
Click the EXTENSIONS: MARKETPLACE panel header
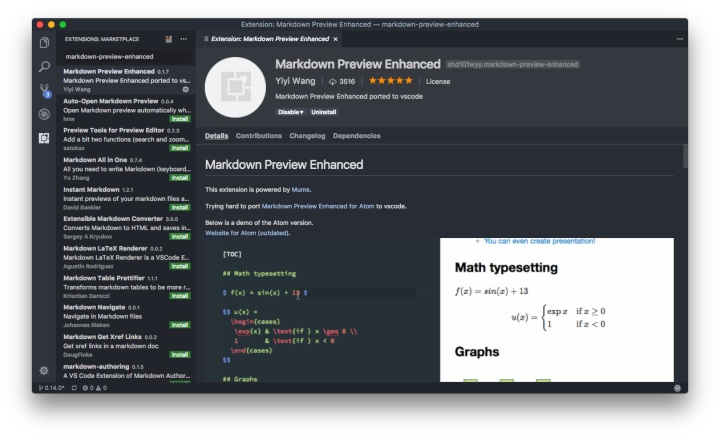pos(102,39)
